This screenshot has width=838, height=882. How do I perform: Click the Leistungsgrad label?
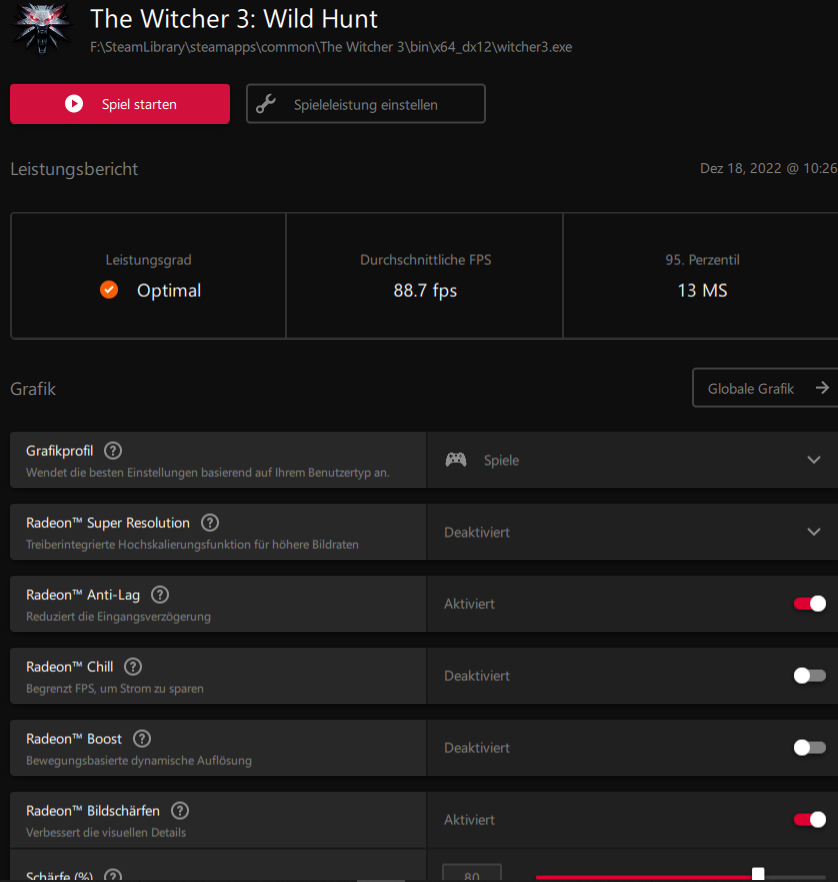point(148,260)
